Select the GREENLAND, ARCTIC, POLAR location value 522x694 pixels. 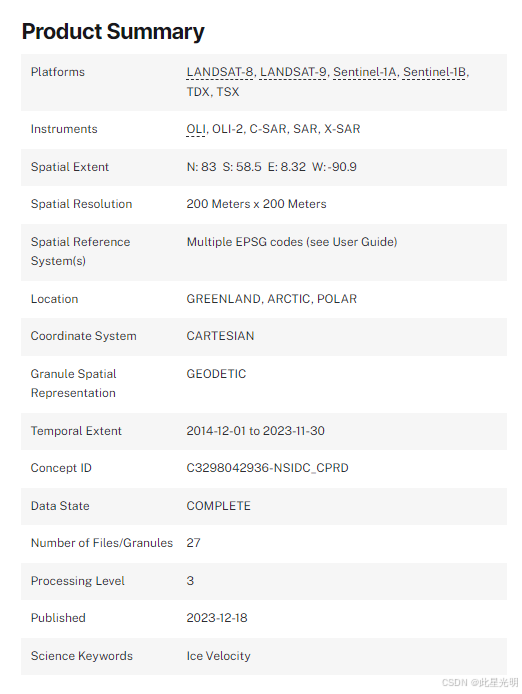coord(271,299)
